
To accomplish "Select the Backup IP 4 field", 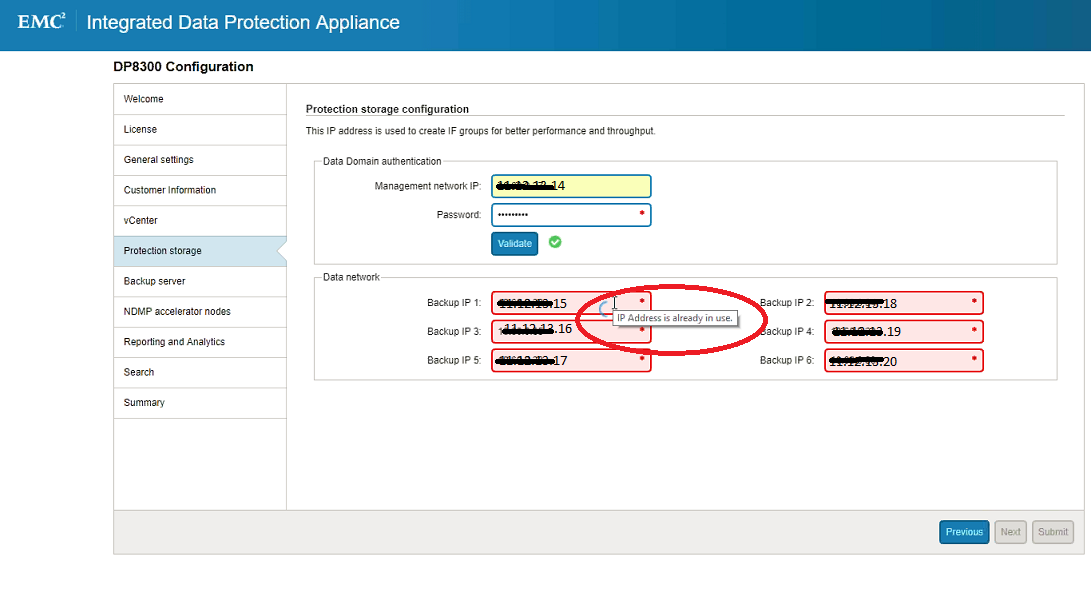I will pos(903,332).
